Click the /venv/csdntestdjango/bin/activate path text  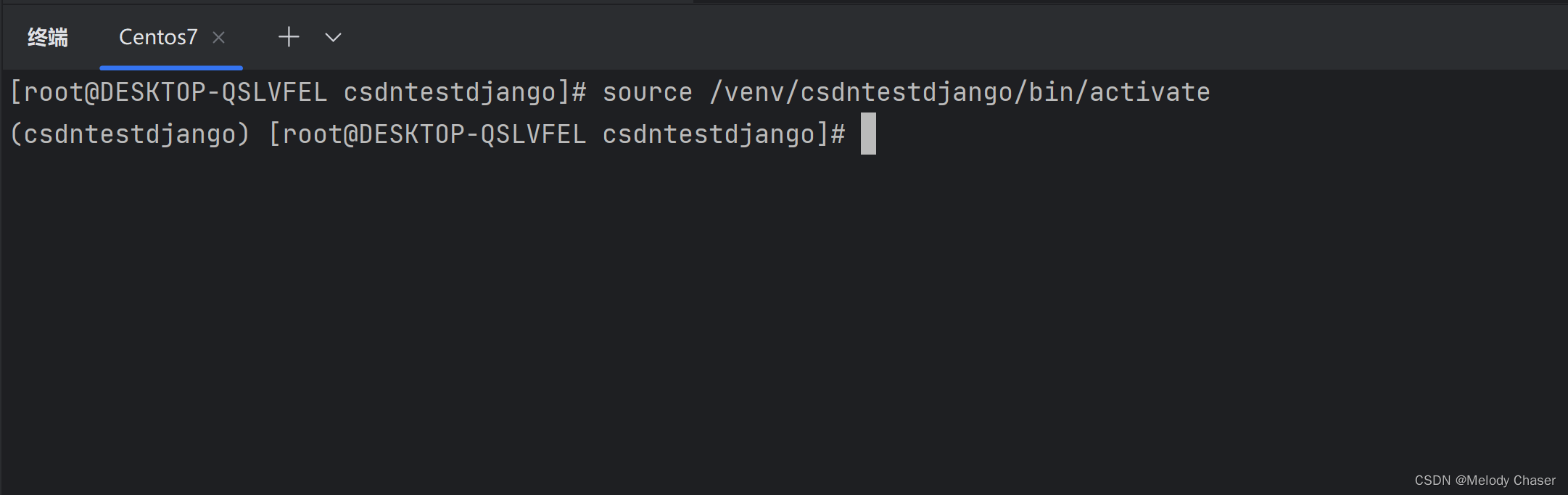(957, 91)
